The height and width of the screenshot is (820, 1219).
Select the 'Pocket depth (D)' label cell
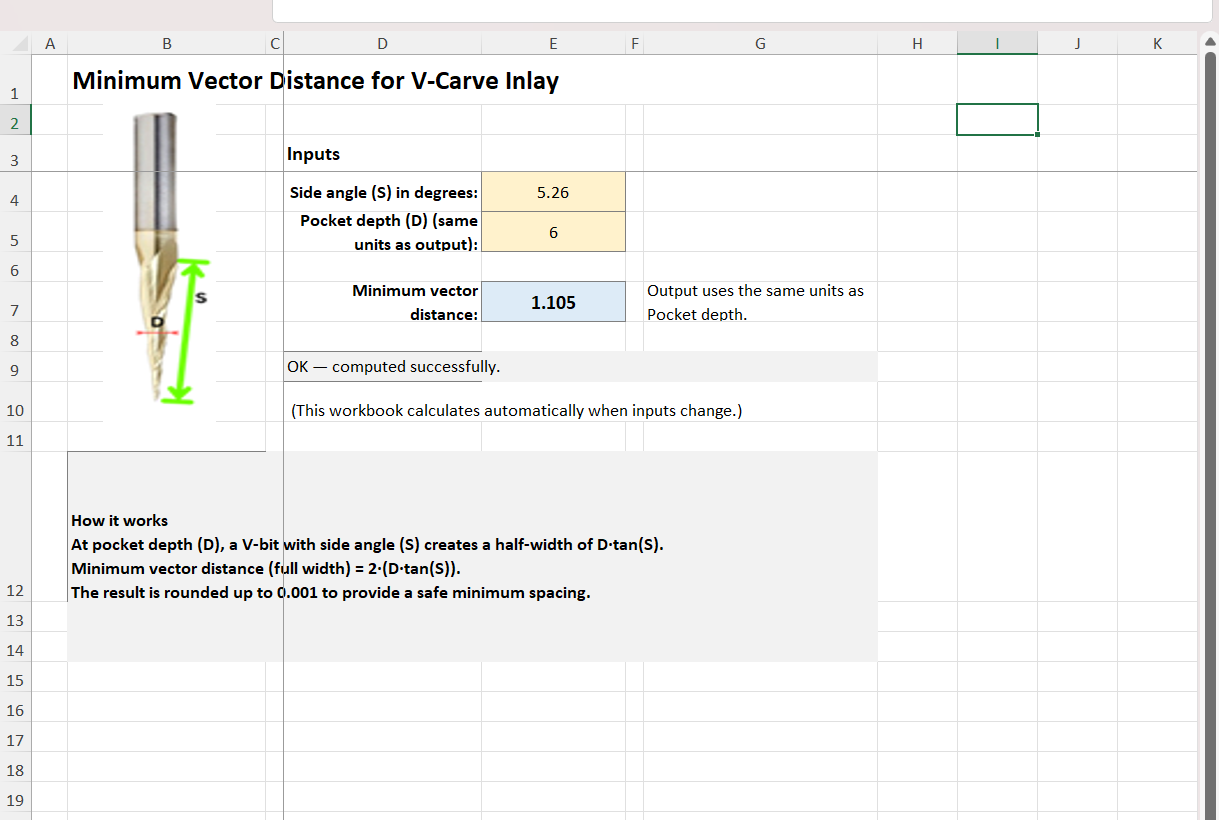[382, 232]
